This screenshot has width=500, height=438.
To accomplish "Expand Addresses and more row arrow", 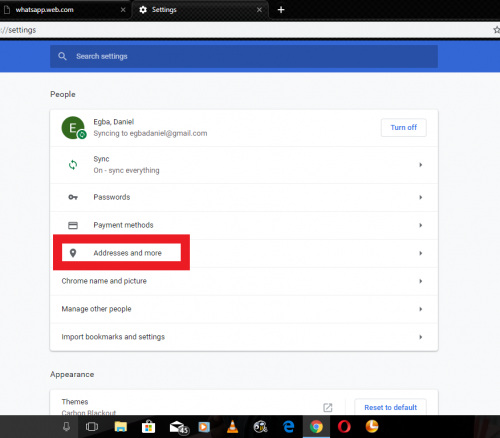I will (421, 253).
